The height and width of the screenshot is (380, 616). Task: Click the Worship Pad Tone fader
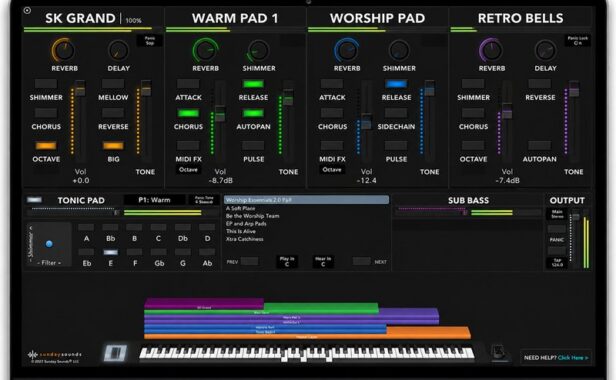[x=429, y=88]
